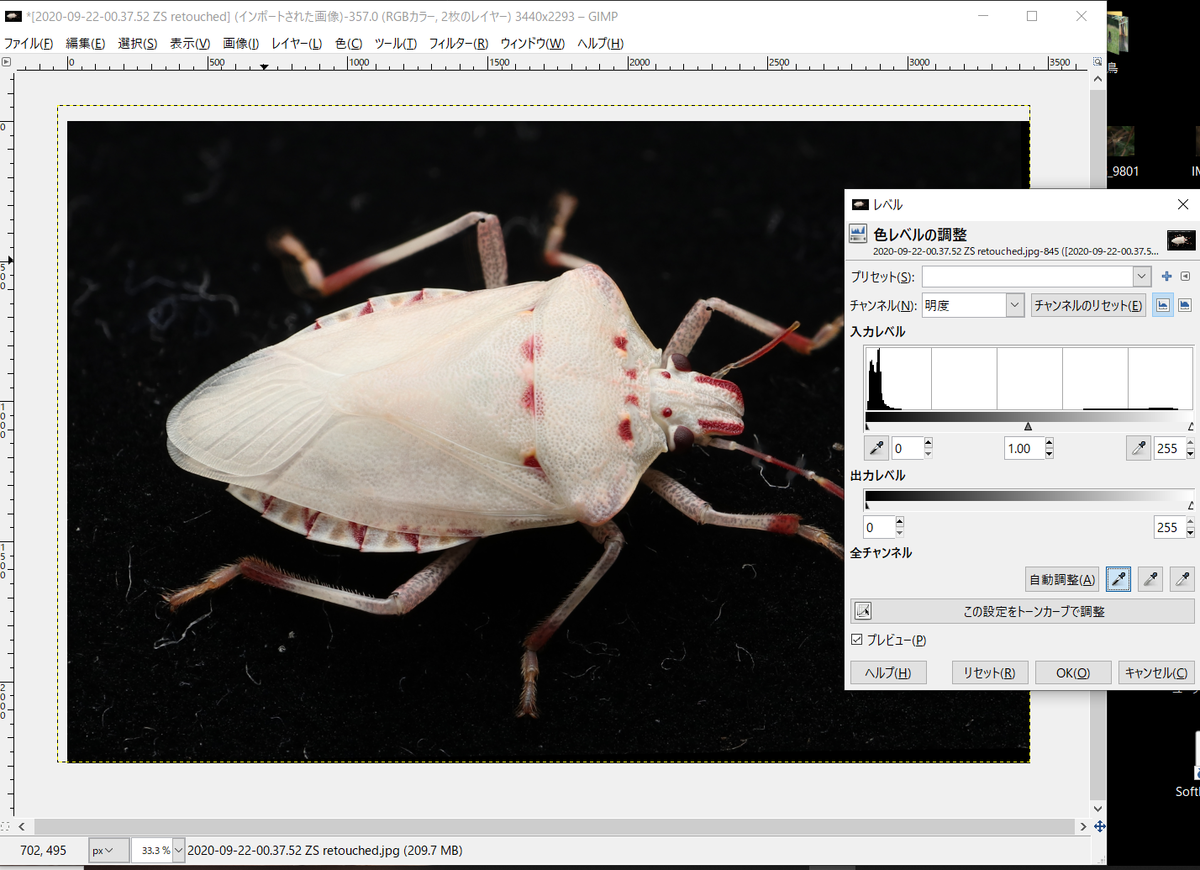The height and width of the screenshot is (870, 1200).
Task: Decrease the output high level 255 stepper
Action: pyautogui.click(x=1189, y=532)
